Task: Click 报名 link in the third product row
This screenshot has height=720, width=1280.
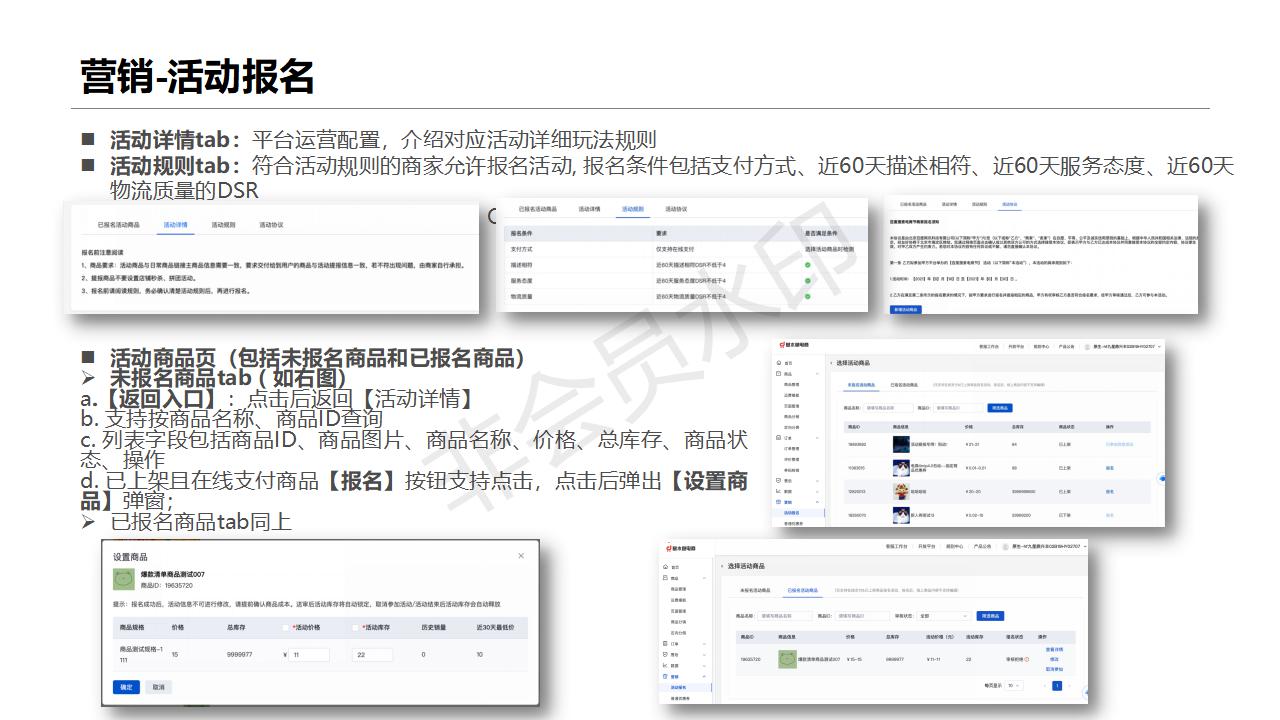Action: [1109, 491]
